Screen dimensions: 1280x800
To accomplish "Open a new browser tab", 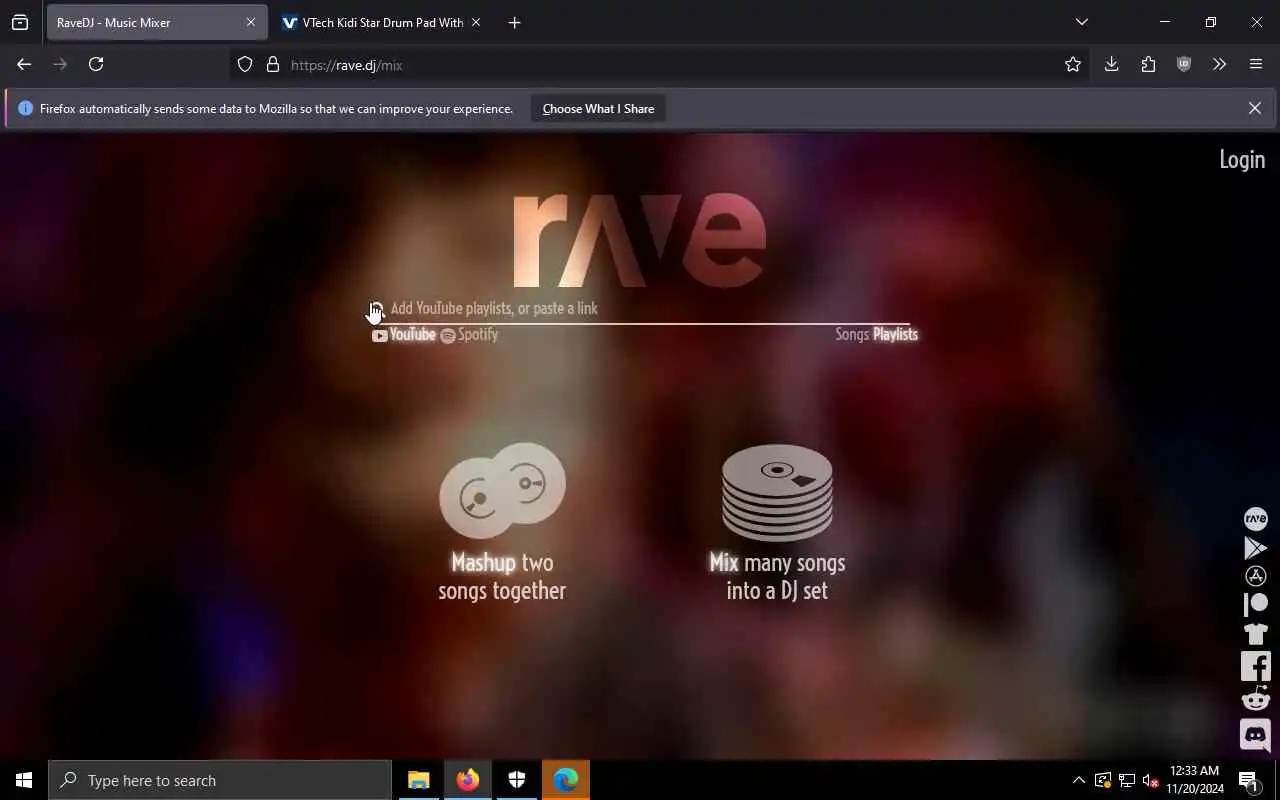I will [514, 22].
